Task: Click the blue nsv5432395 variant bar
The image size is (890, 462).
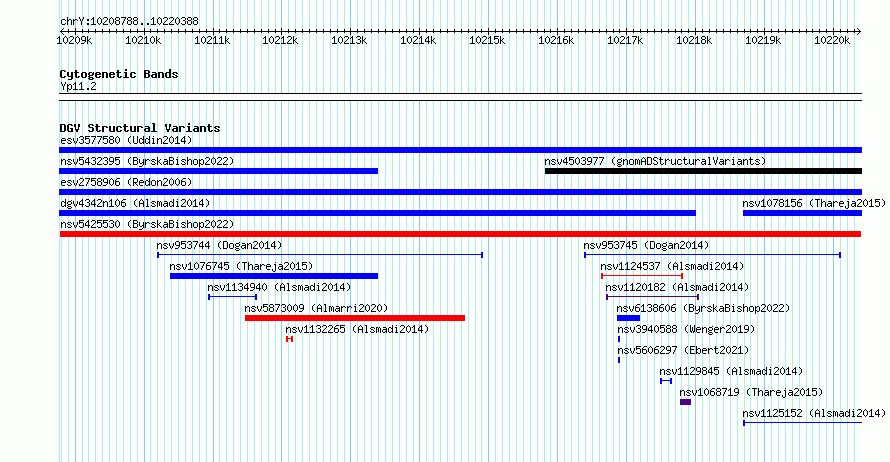Action: tap(219, 171)
